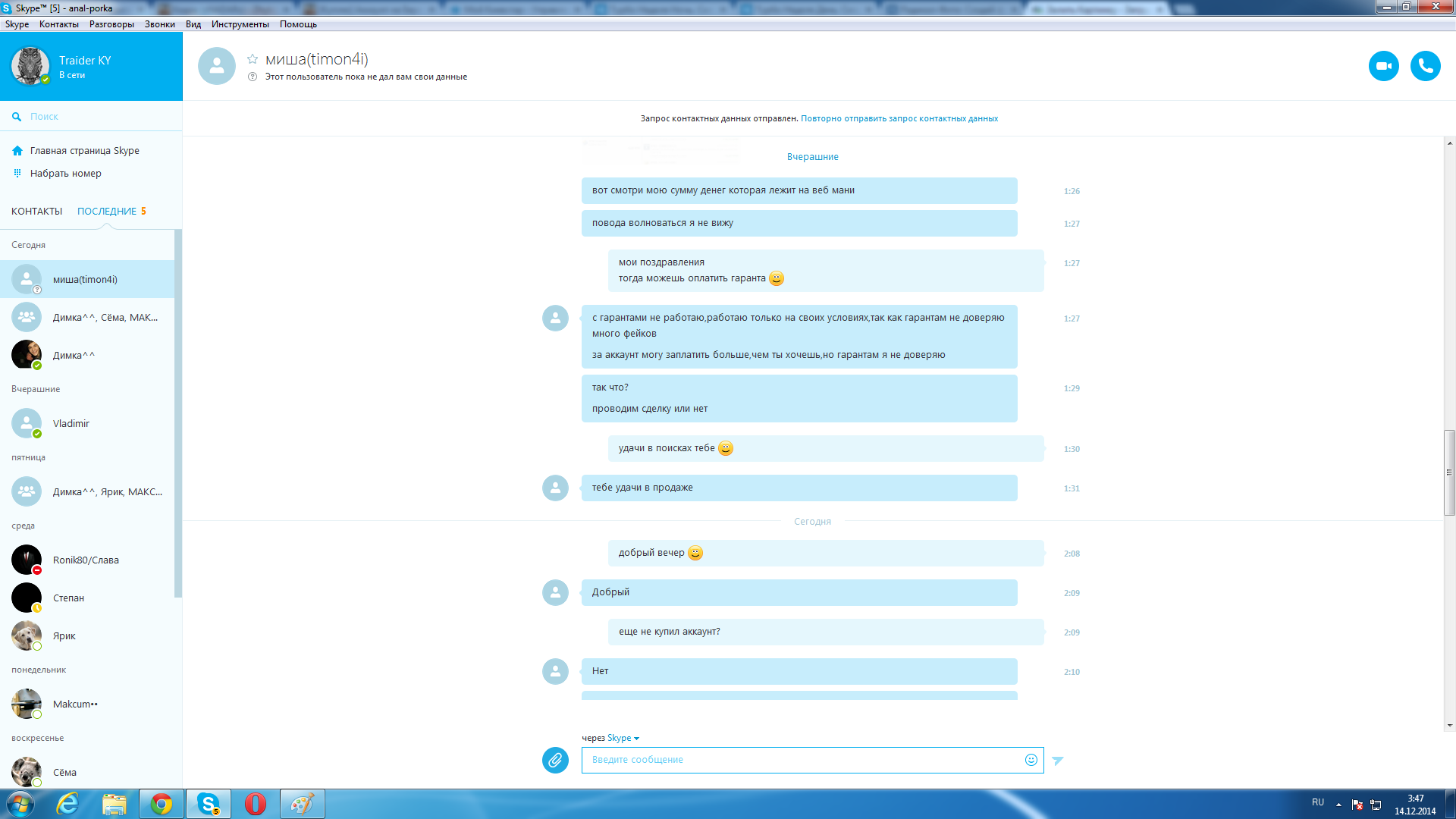Switch to Google Chrome in the taskbar
Viewport: 1456px width, 819px height.
162,804
